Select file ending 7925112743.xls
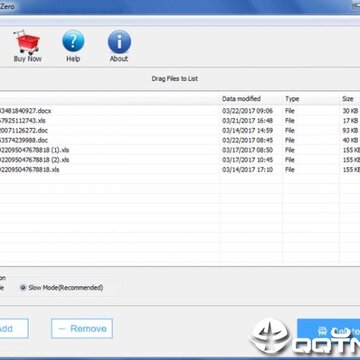The image size is (360, 360). pyautogui.click(x=23, y=121)
